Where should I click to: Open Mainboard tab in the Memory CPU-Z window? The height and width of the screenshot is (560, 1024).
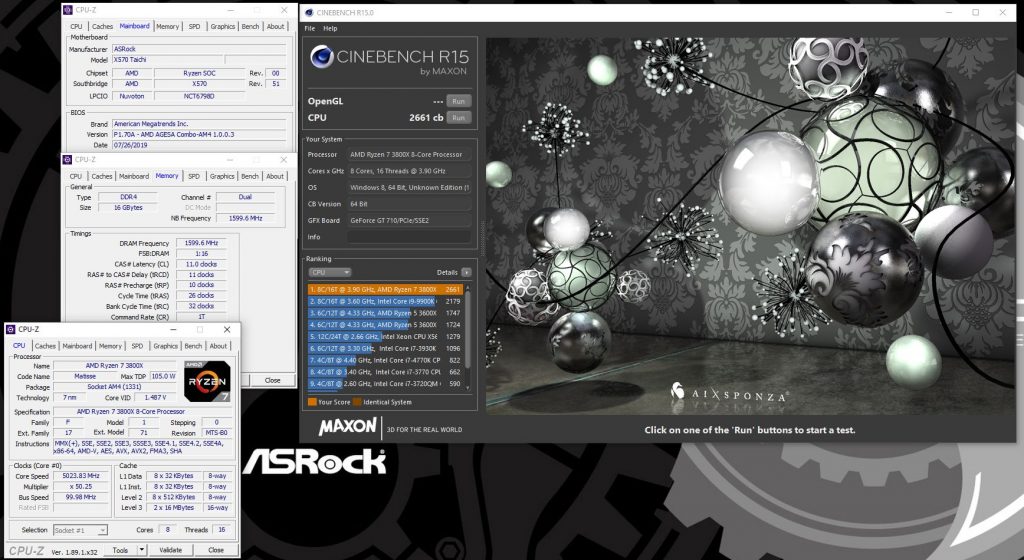coord(134,176)
